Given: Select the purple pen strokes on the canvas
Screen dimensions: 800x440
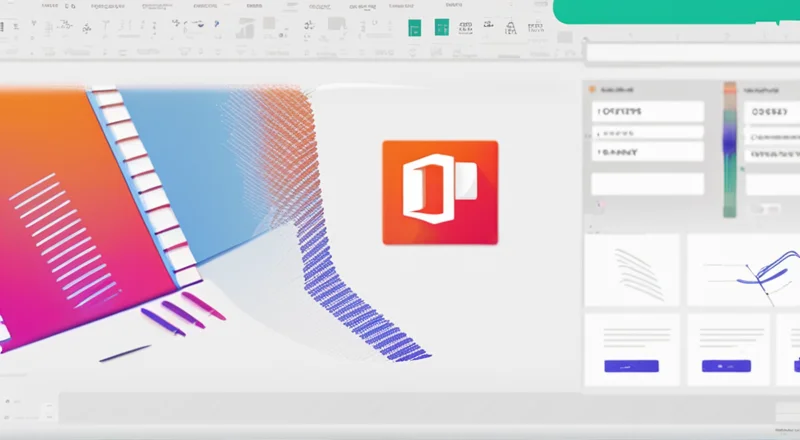Looking at the screenshot, I should [175, 313].
